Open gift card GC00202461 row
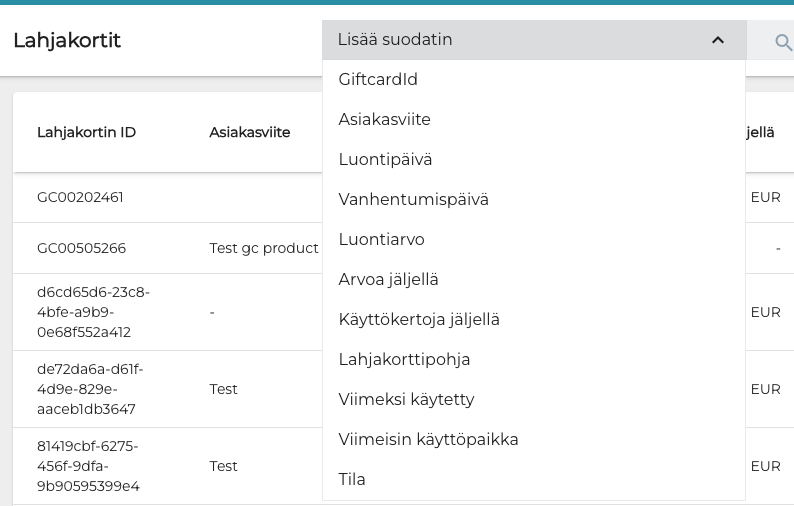The image size is (794, 506). pyautogui.click(x=80, y=197)
